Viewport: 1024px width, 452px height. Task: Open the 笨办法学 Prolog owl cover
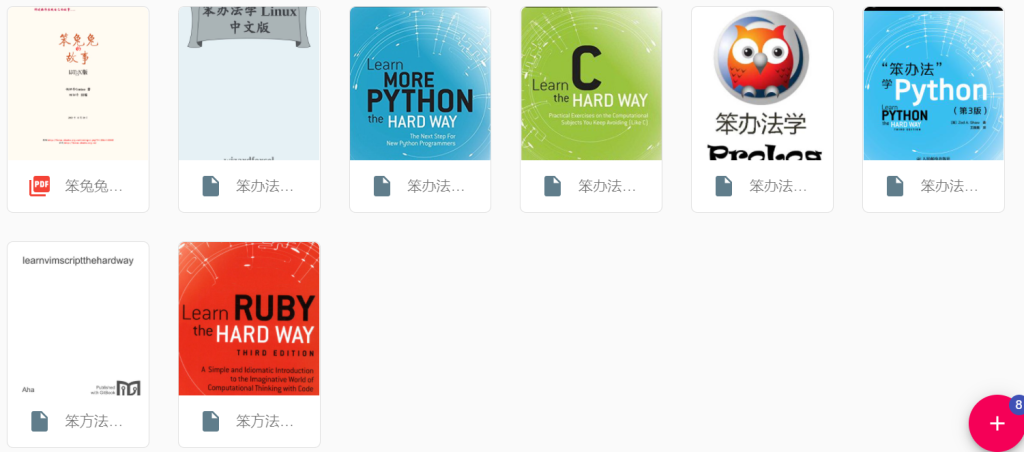(762, 84)
